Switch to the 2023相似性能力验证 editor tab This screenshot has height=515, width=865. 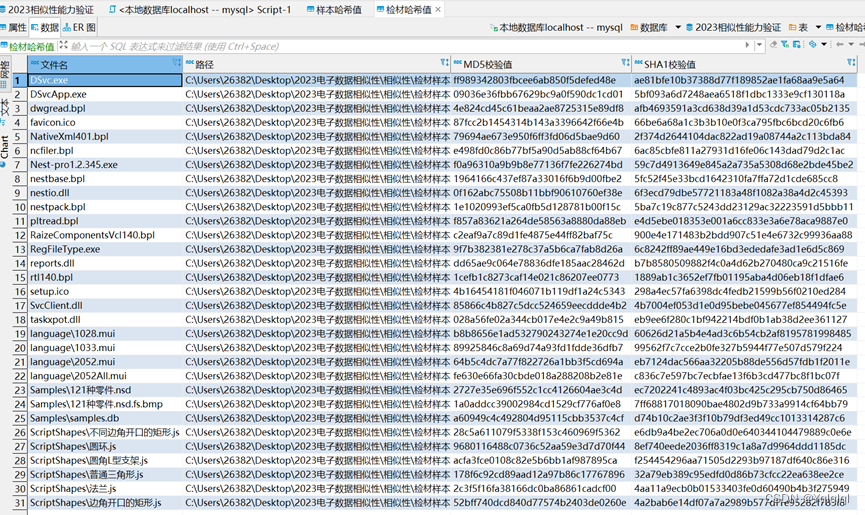pyautogui.click(x=47, y=9)
